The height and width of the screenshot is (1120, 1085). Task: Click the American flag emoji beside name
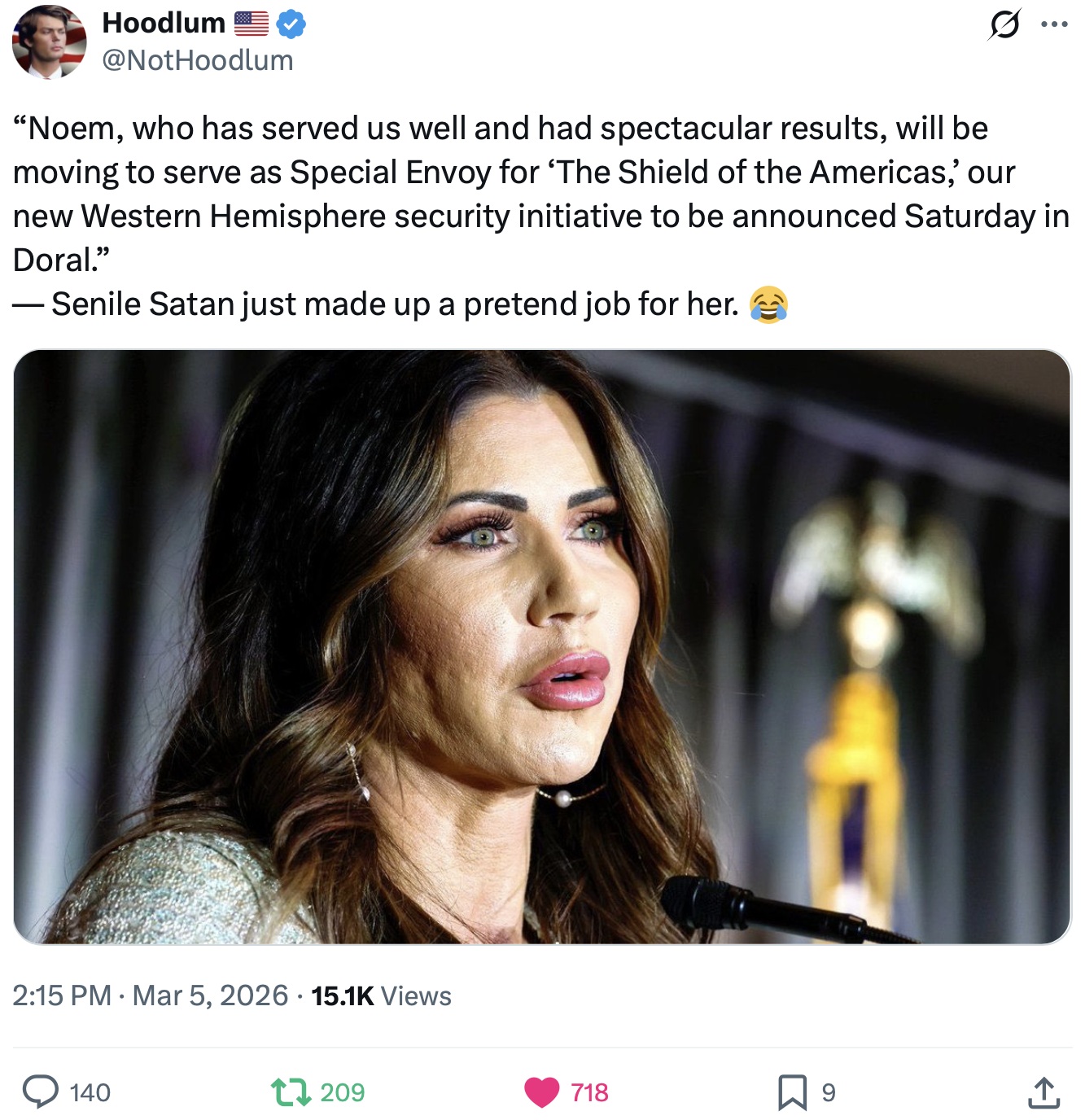point(252,24)
